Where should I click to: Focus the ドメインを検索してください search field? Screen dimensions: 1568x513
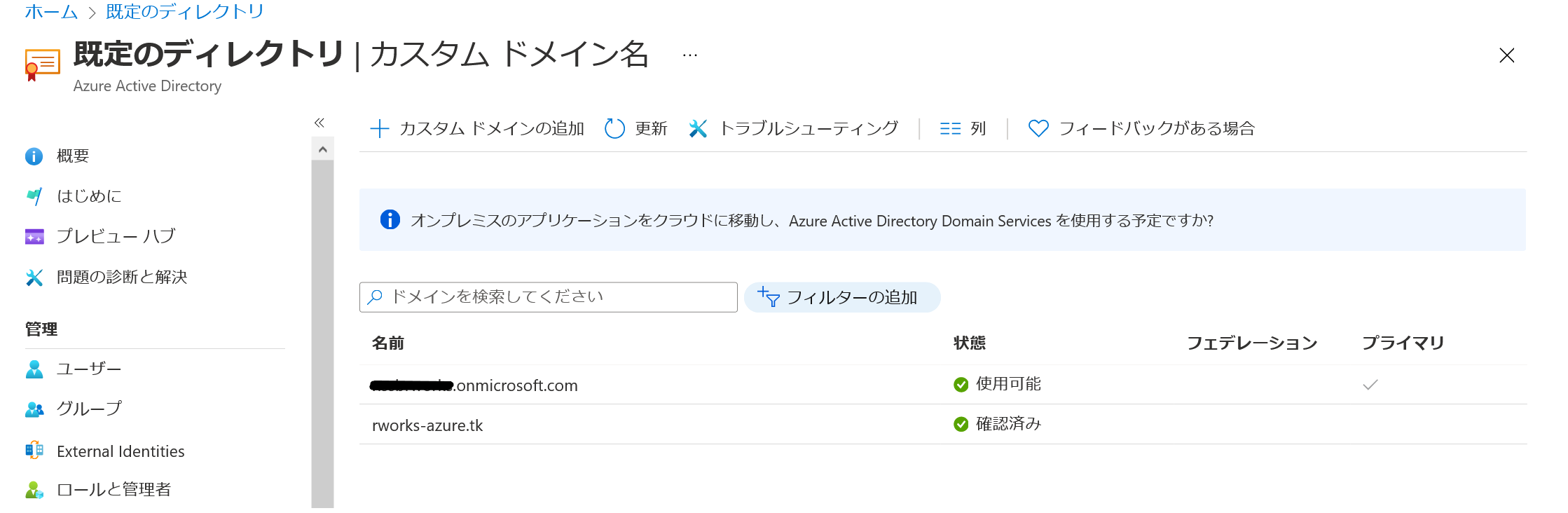549,297
